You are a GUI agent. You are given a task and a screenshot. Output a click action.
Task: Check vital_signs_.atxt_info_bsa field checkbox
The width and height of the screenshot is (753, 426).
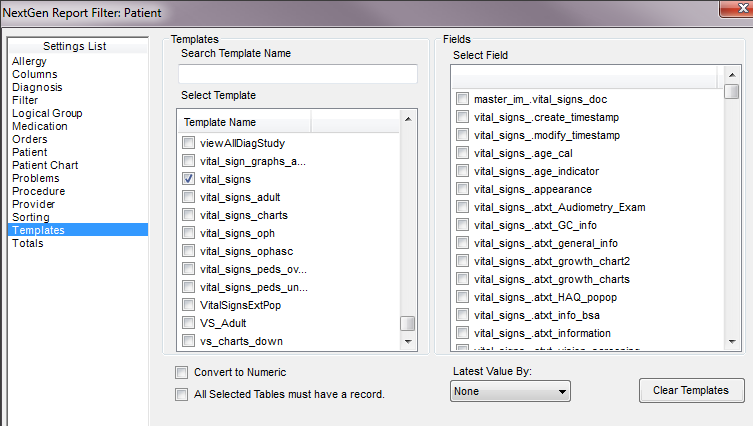(x=462, y=315)
